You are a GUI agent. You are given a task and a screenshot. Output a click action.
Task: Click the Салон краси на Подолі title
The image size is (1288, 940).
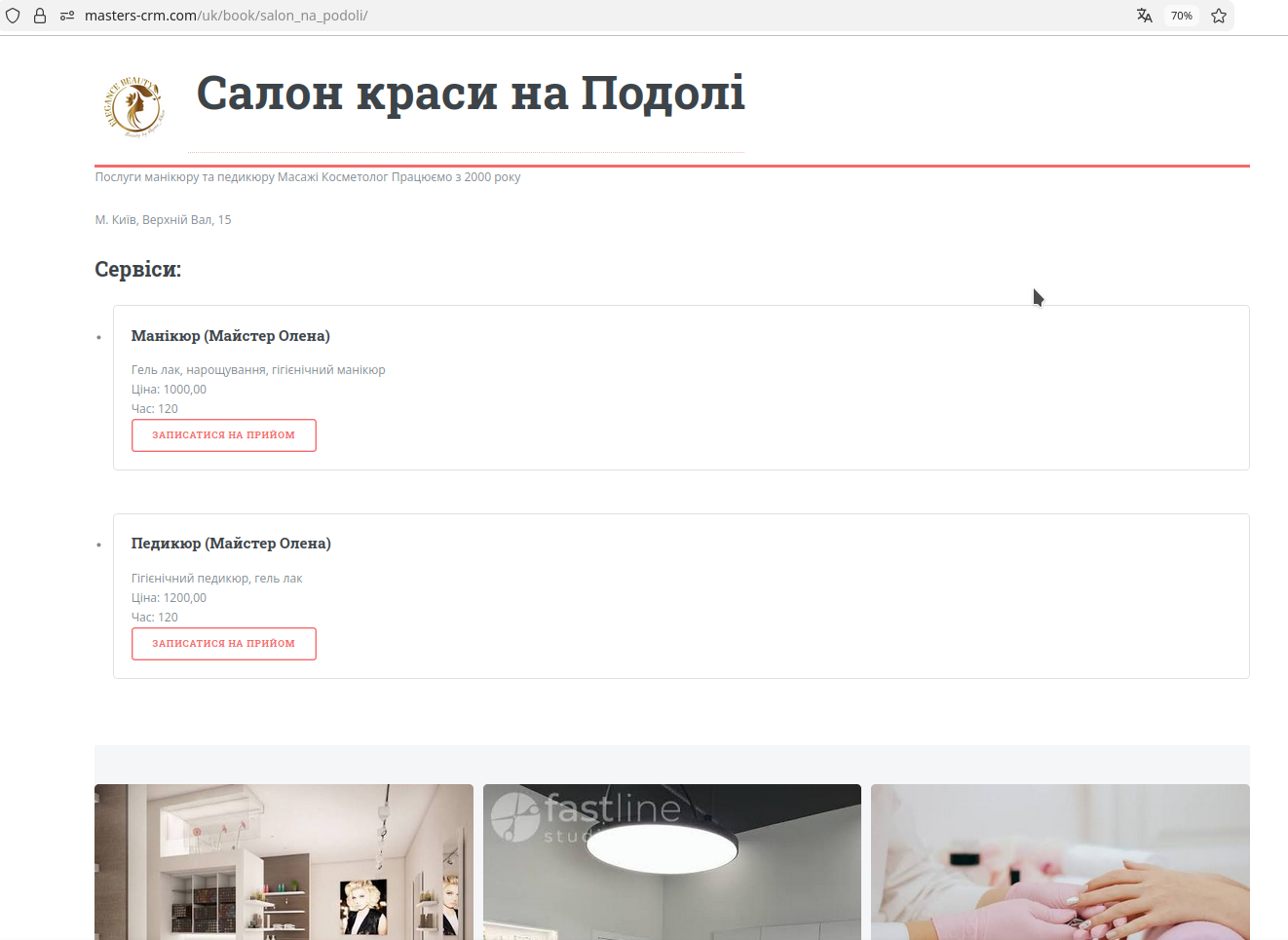[x=471, y=94]
